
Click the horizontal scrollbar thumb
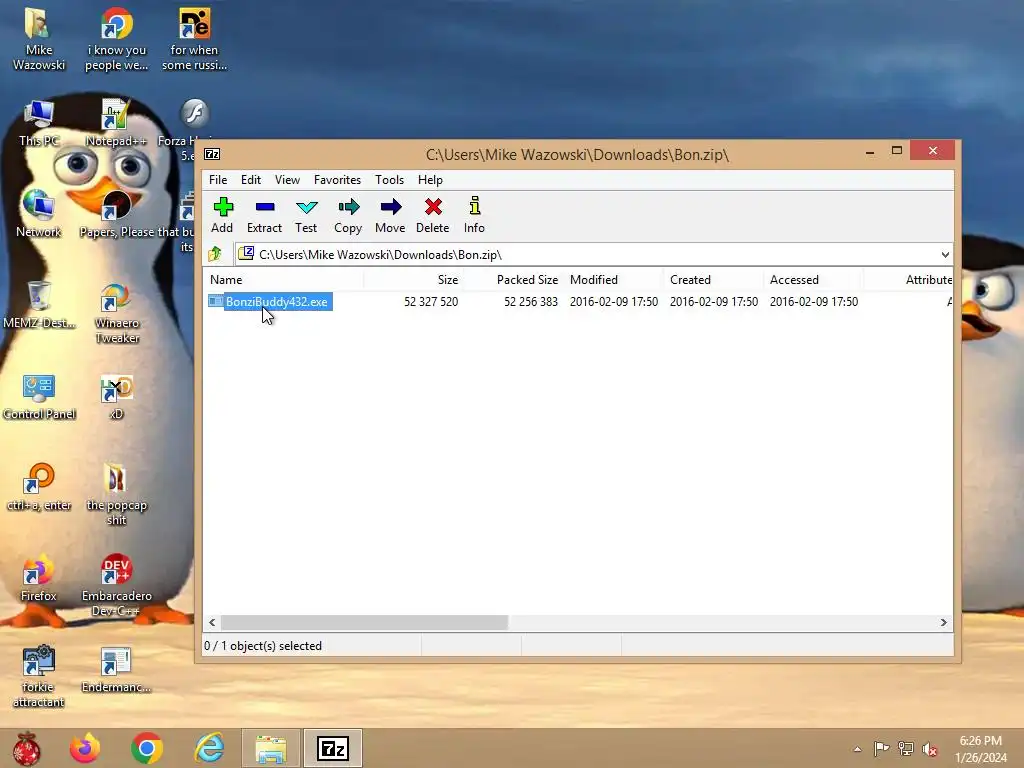click(x=364, y=622)
